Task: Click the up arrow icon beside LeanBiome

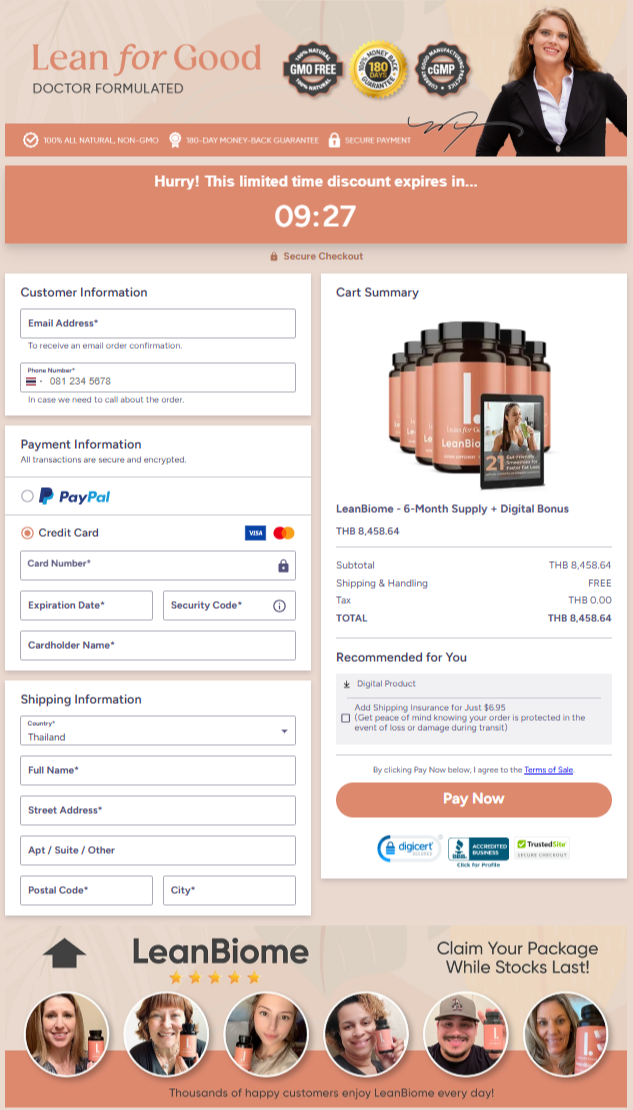Action: pos(65,953)
